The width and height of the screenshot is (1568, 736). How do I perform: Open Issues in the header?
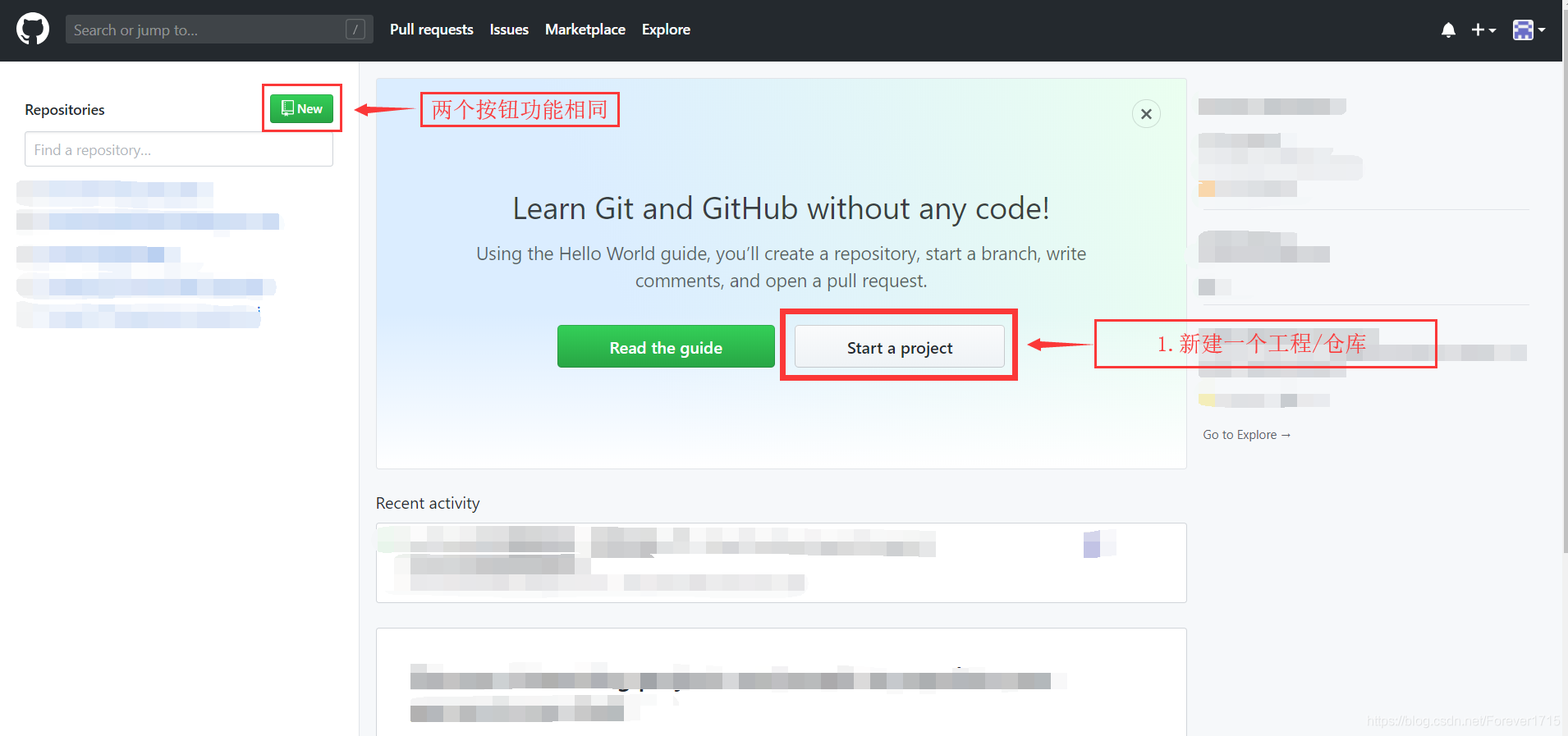coord(509,30)
